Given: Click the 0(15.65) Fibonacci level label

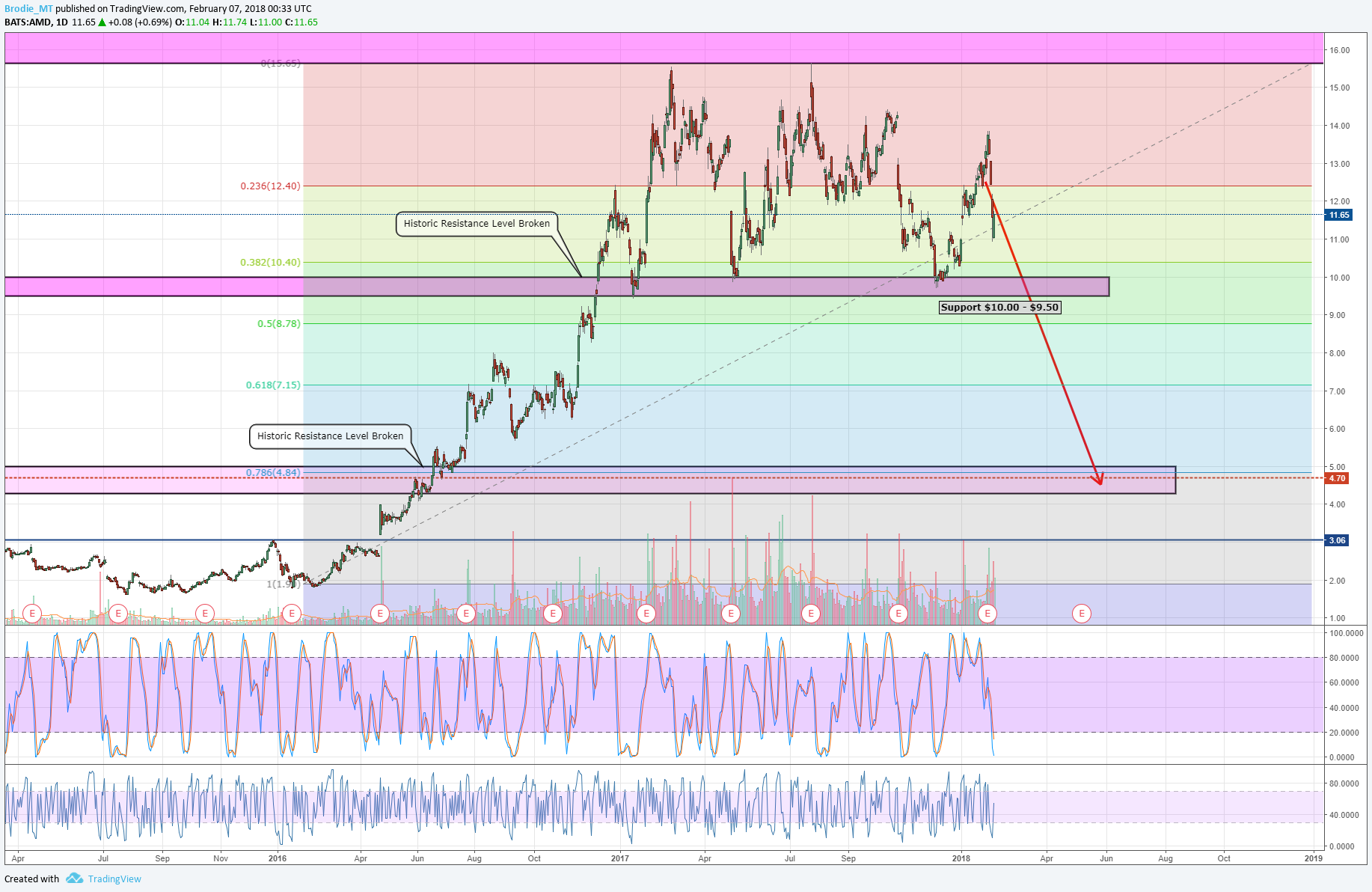Looking at the screenshot, I should (281, 63).
